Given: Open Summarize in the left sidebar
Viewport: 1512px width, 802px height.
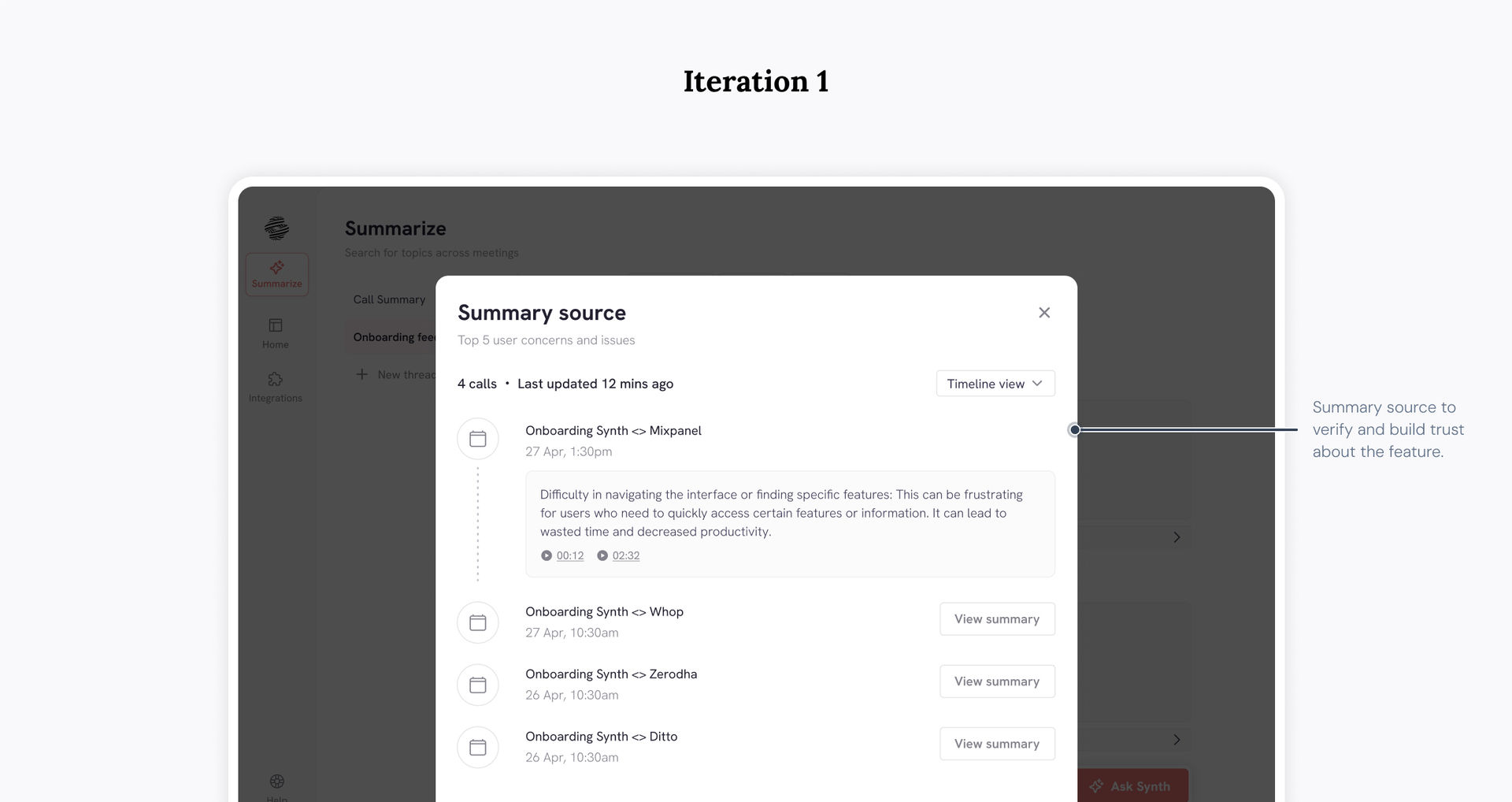Looking at the screenshot, I should click(276, 274).
